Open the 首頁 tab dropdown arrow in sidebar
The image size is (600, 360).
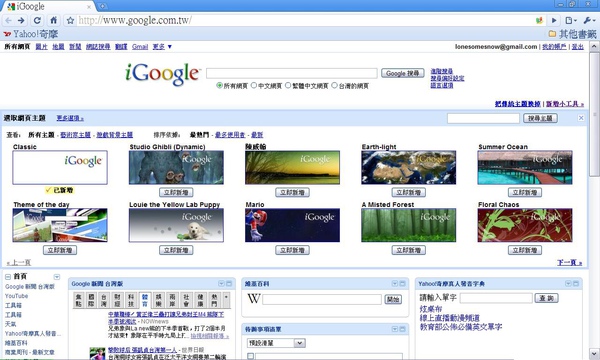pyautogui.click(x=57, y=277)
